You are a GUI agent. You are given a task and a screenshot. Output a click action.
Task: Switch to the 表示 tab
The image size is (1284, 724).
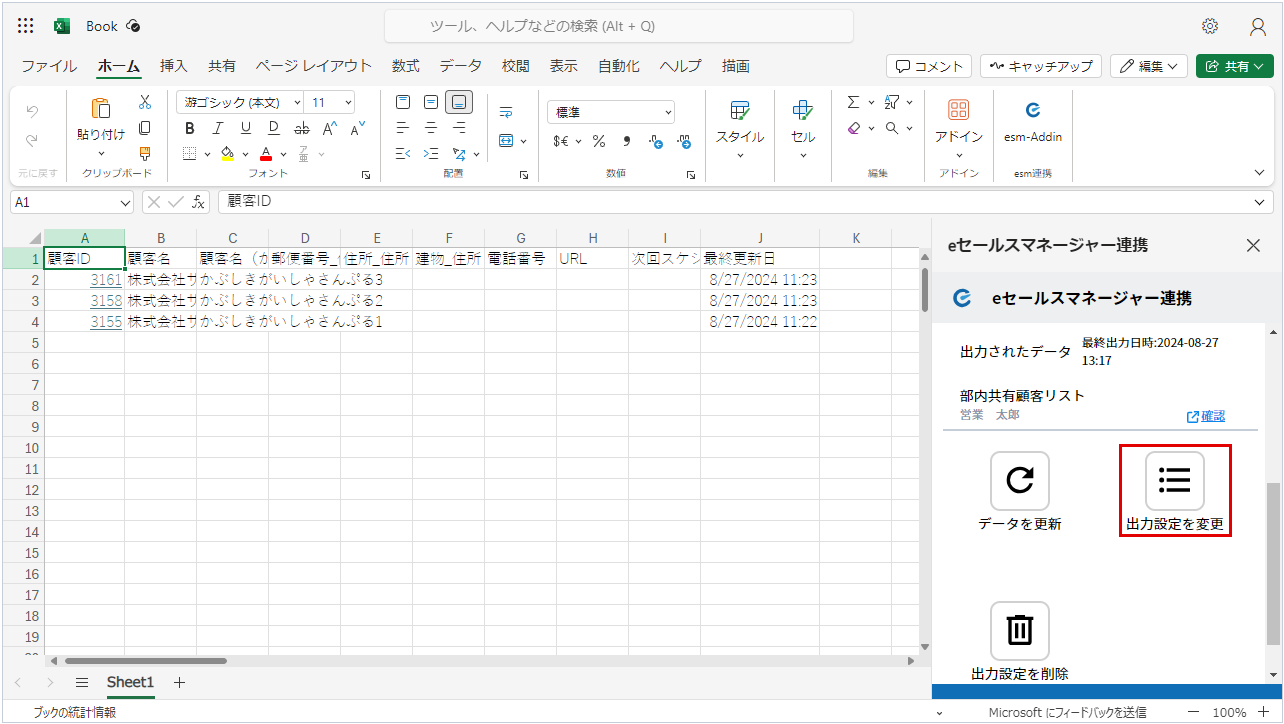(x=563, y=66)
